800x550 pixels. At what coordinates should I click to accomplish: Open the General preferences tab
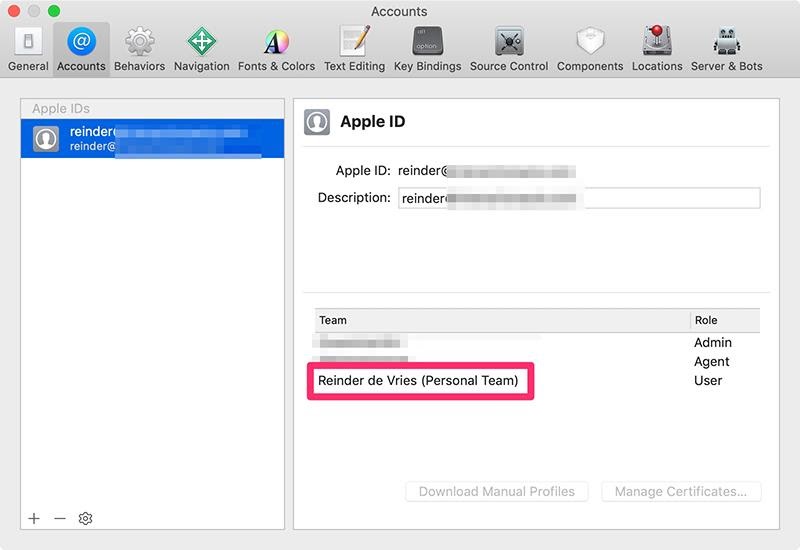pos(28,49)
